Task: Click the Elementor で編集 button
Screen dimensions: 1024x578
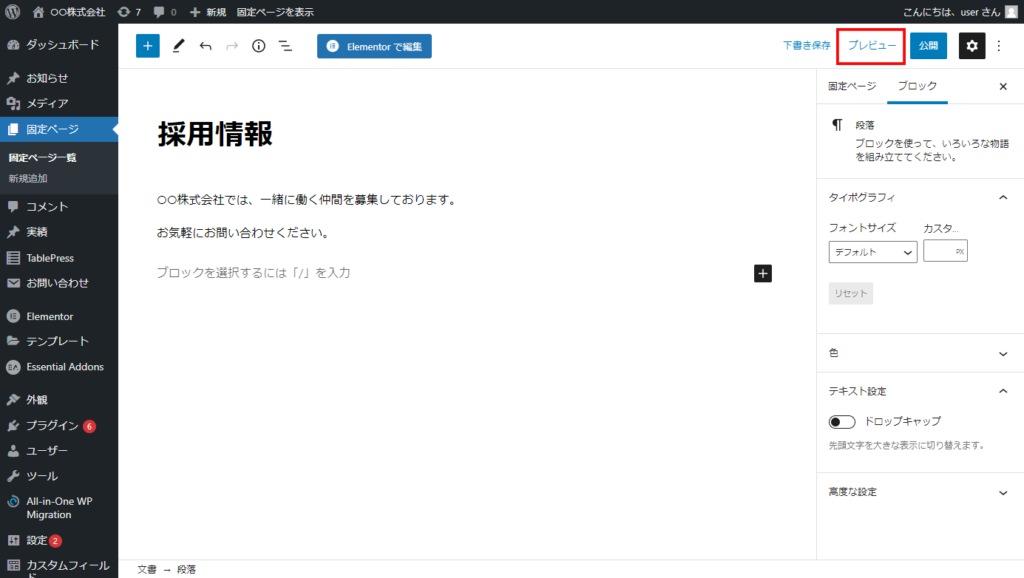Action: (374, 47)
